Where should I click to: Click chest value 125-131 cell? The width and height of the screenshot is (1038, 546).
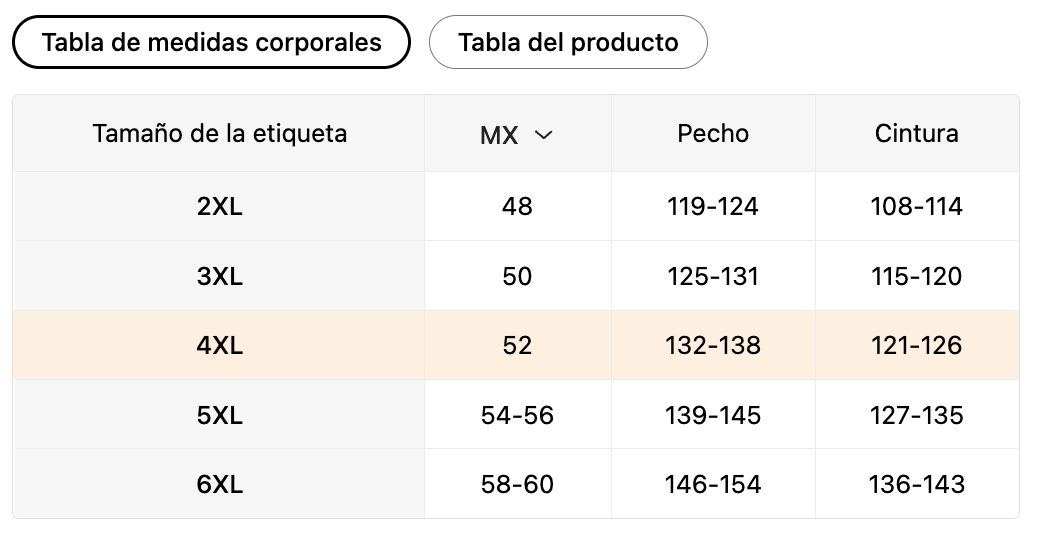click(713, 276)
